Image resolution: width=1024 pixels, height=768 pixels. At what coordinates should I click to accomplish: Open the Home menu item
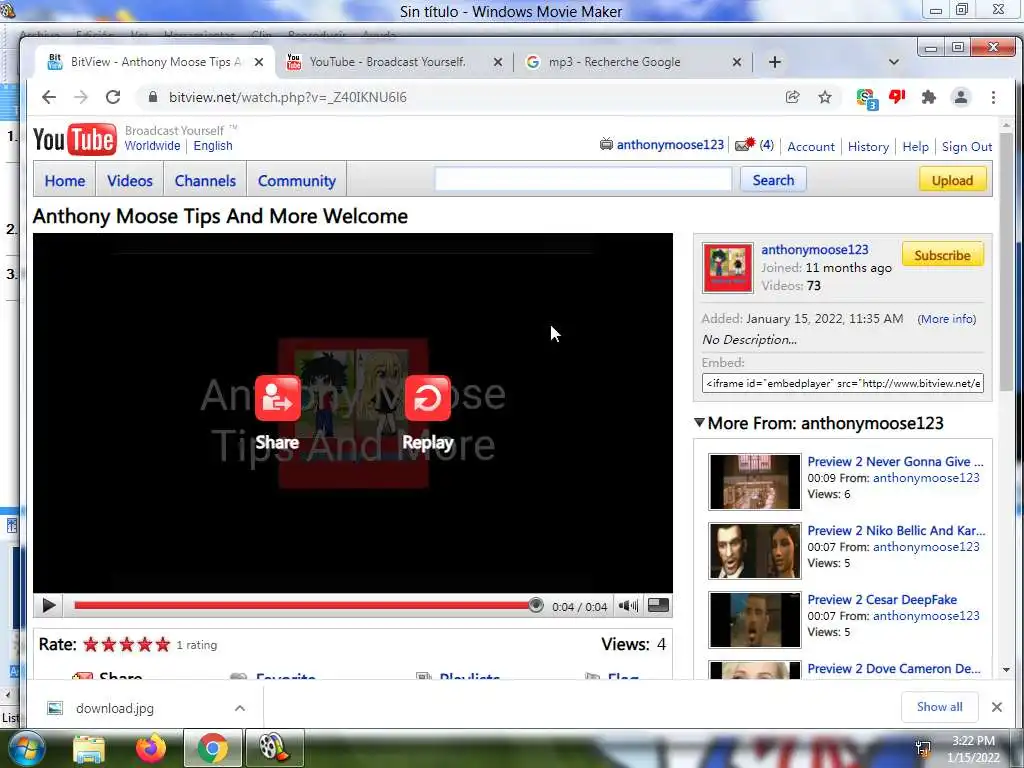tap(65, 181)
